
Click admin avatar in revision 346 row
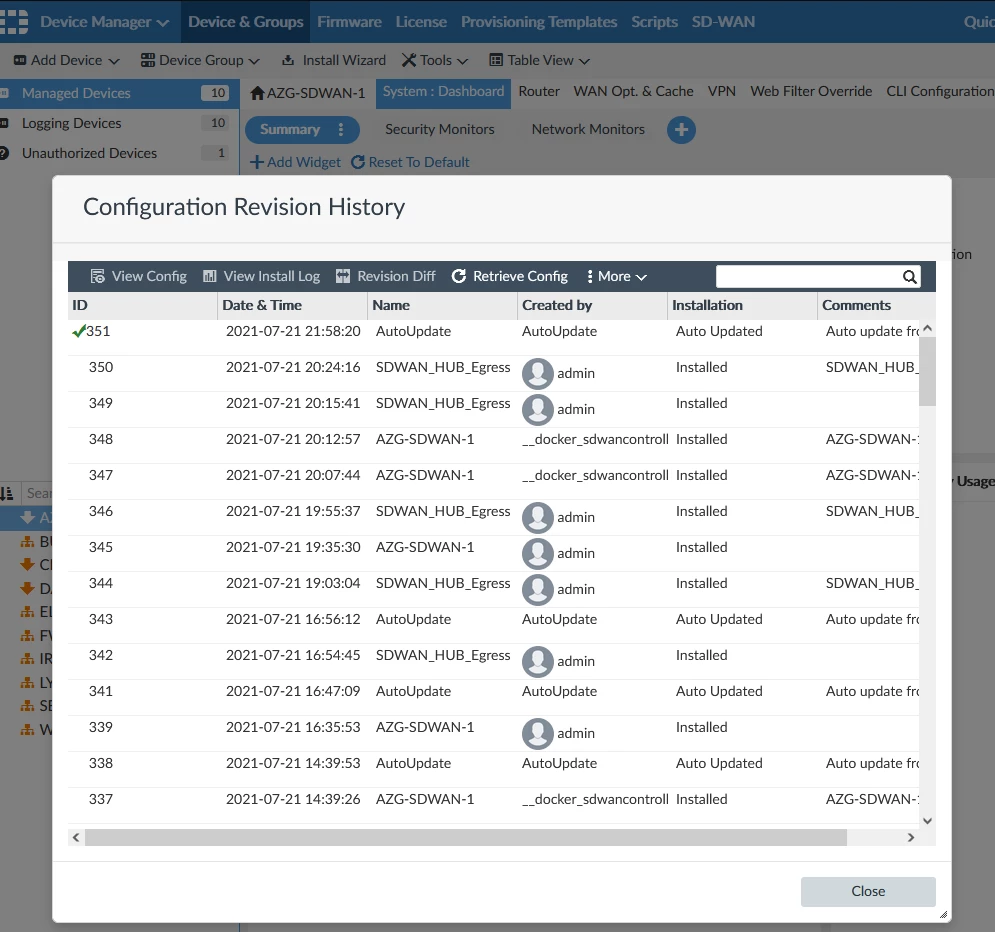(x=537, y=517)
